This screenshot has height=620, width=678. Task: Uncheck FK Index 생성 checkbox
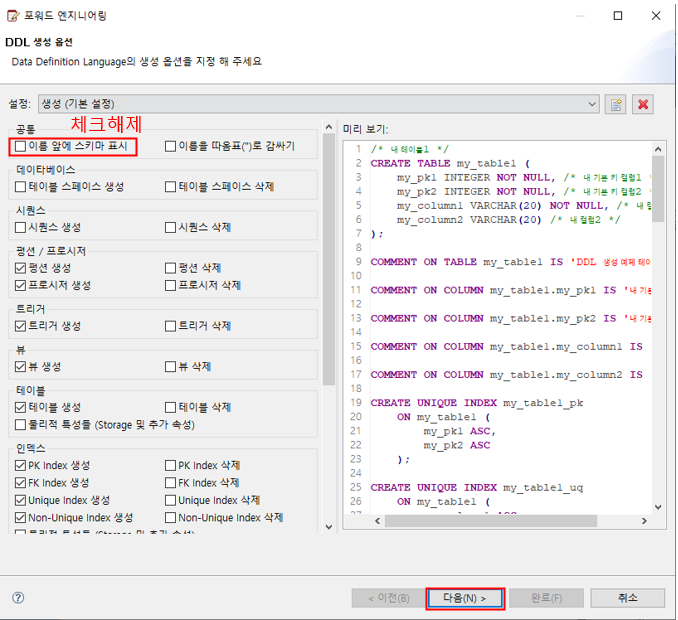click(20, 483)
